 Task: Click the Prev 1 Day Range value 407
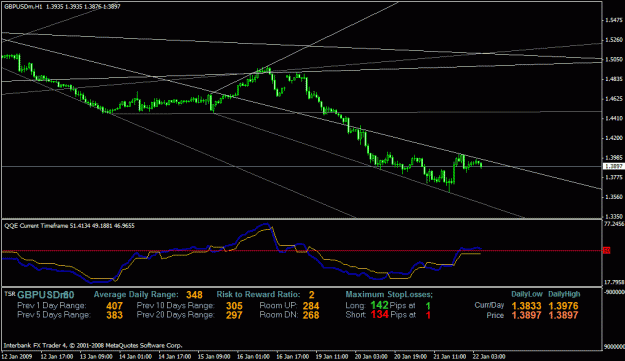pyautogui.click(x=114, y=306)
